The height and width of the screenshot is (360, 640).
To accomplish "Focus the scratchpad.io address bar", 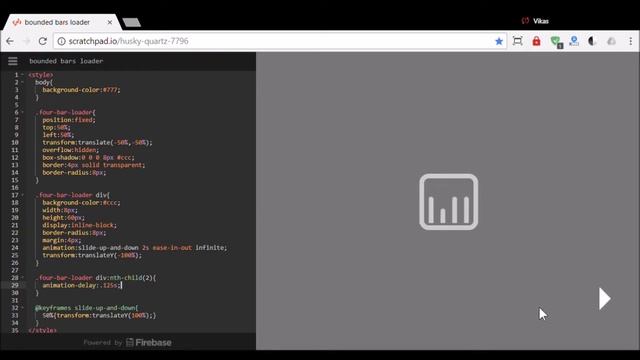I will (280, 41).
